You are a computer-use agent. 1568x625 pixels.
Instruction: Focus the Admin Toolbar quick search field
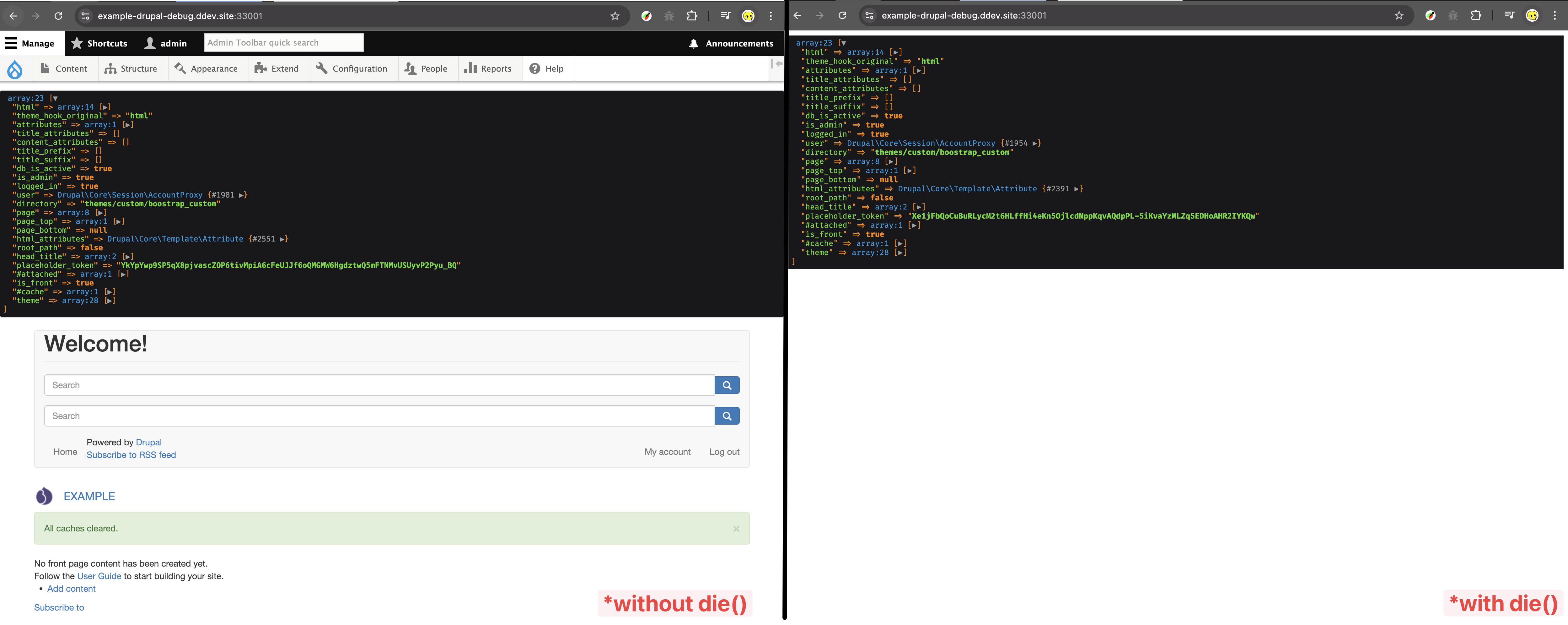(x=284, y=43)
